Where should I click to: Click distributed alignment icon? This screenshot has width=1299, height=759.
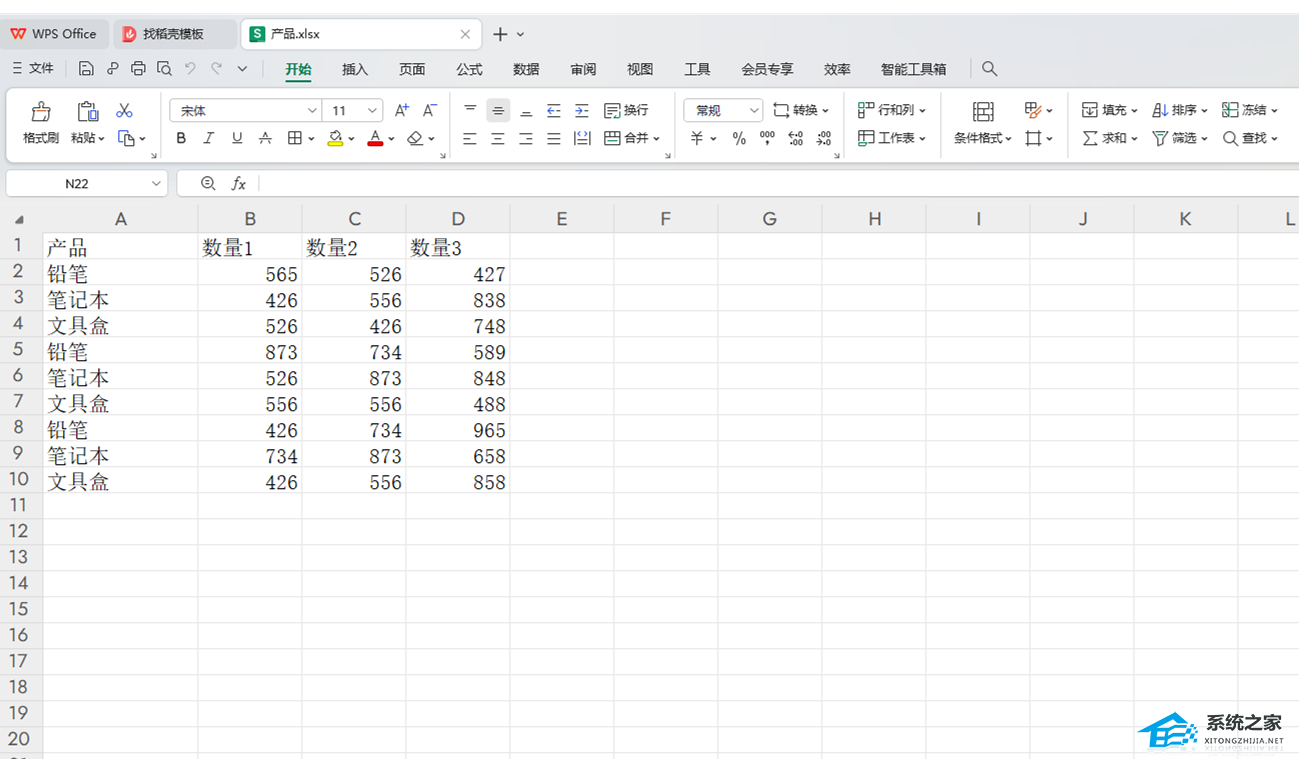click(x=582, y=138)
